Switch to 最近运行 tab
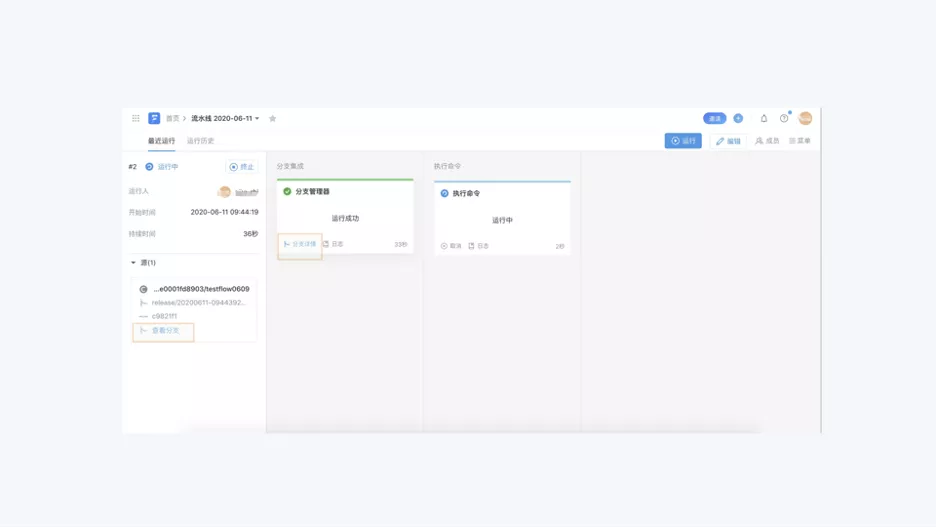Viewport: 936px width, 528px height. [161, 141]
